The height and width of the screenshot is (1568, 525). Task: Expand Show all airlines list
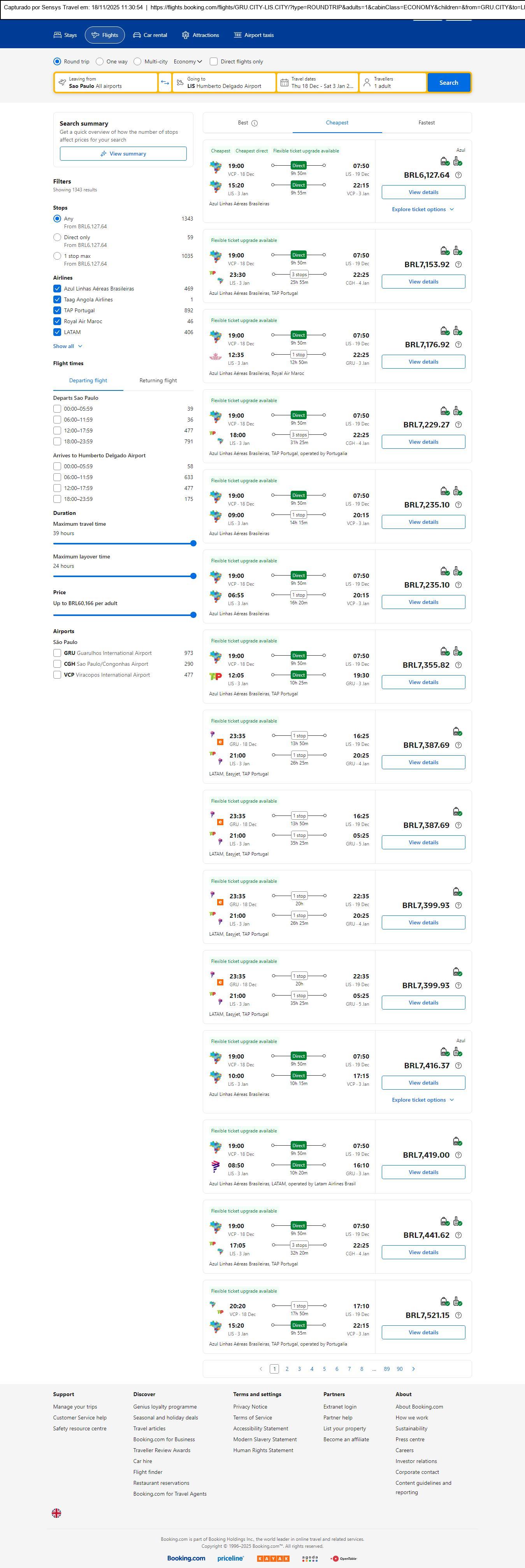[67, 346]
